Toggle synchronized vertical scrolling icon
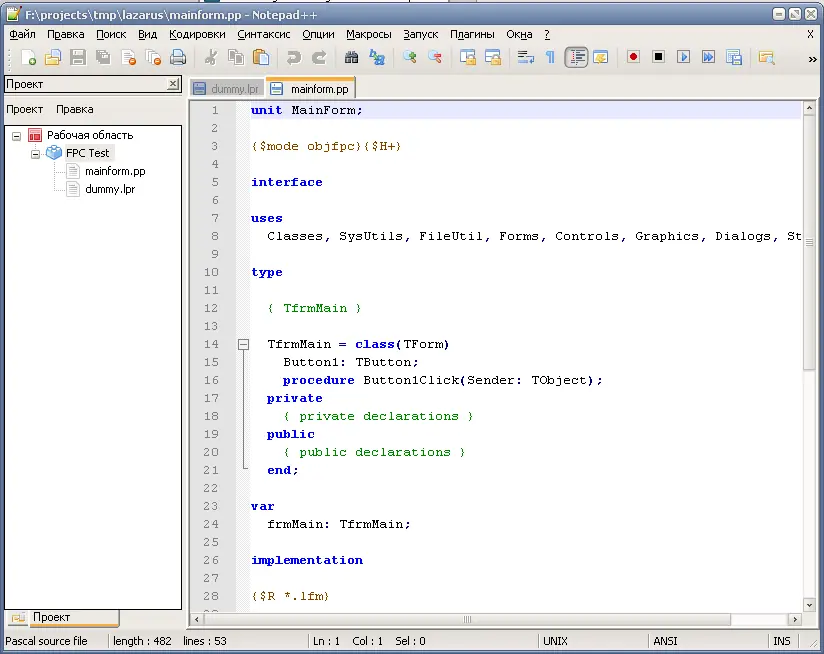Image resolution: width=824 pixels, height=654 pixels. pyautogui.click(x=467, y=57)
